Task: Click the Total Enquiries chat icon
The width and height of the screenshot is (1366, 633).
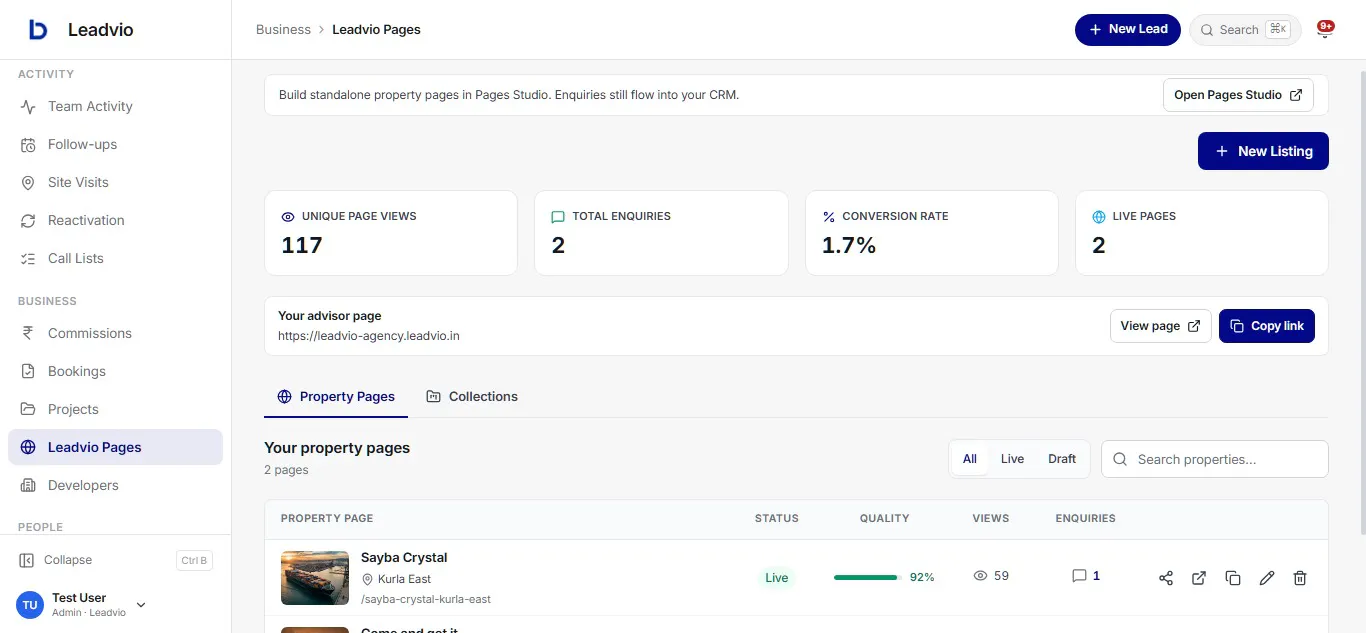Action: tap(558, 216)
